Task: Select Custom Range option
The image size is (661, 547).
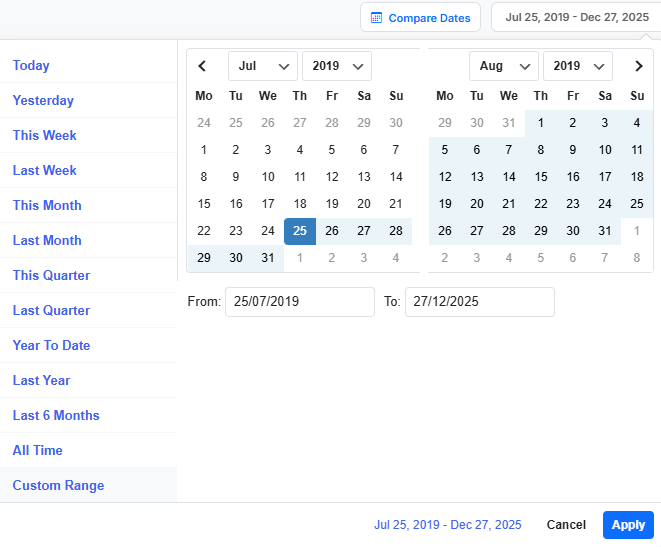Action: click(x=58, y=486)
